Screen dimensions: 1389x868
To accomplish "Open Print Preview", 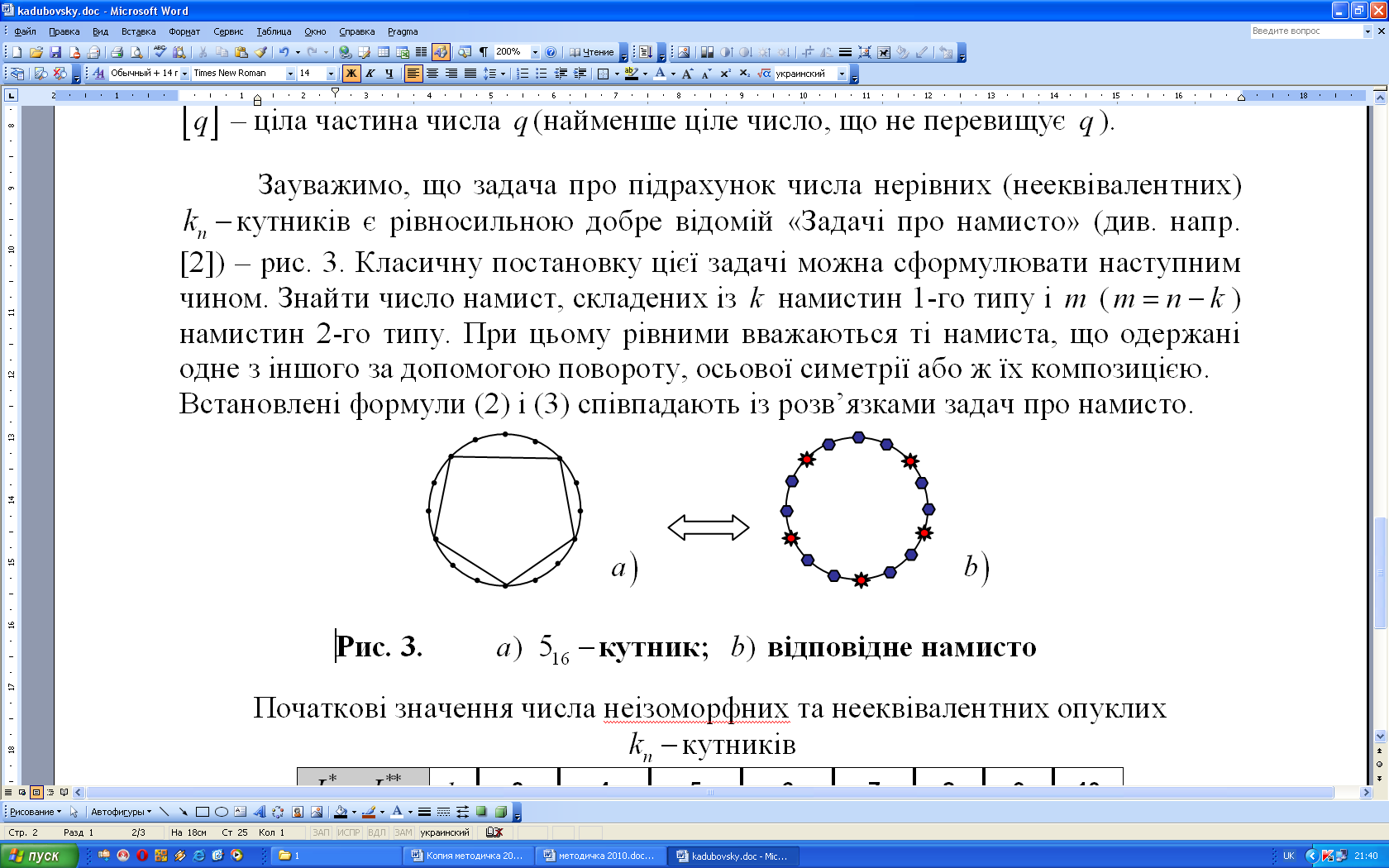I will tap(136, 52).
